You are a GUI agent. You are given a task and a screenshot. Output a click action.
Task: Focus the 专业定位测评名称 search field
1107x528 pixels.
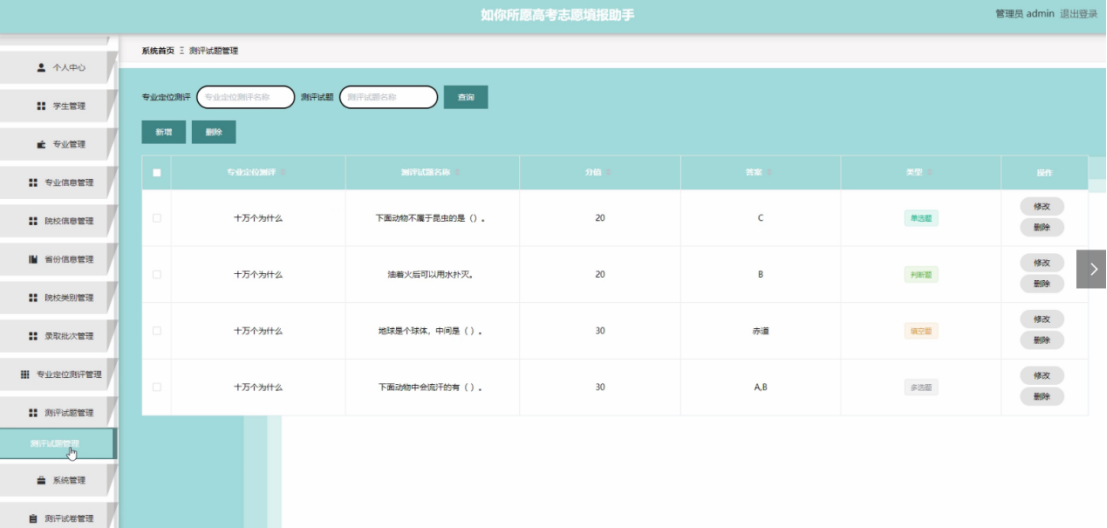tap(246, 97)
